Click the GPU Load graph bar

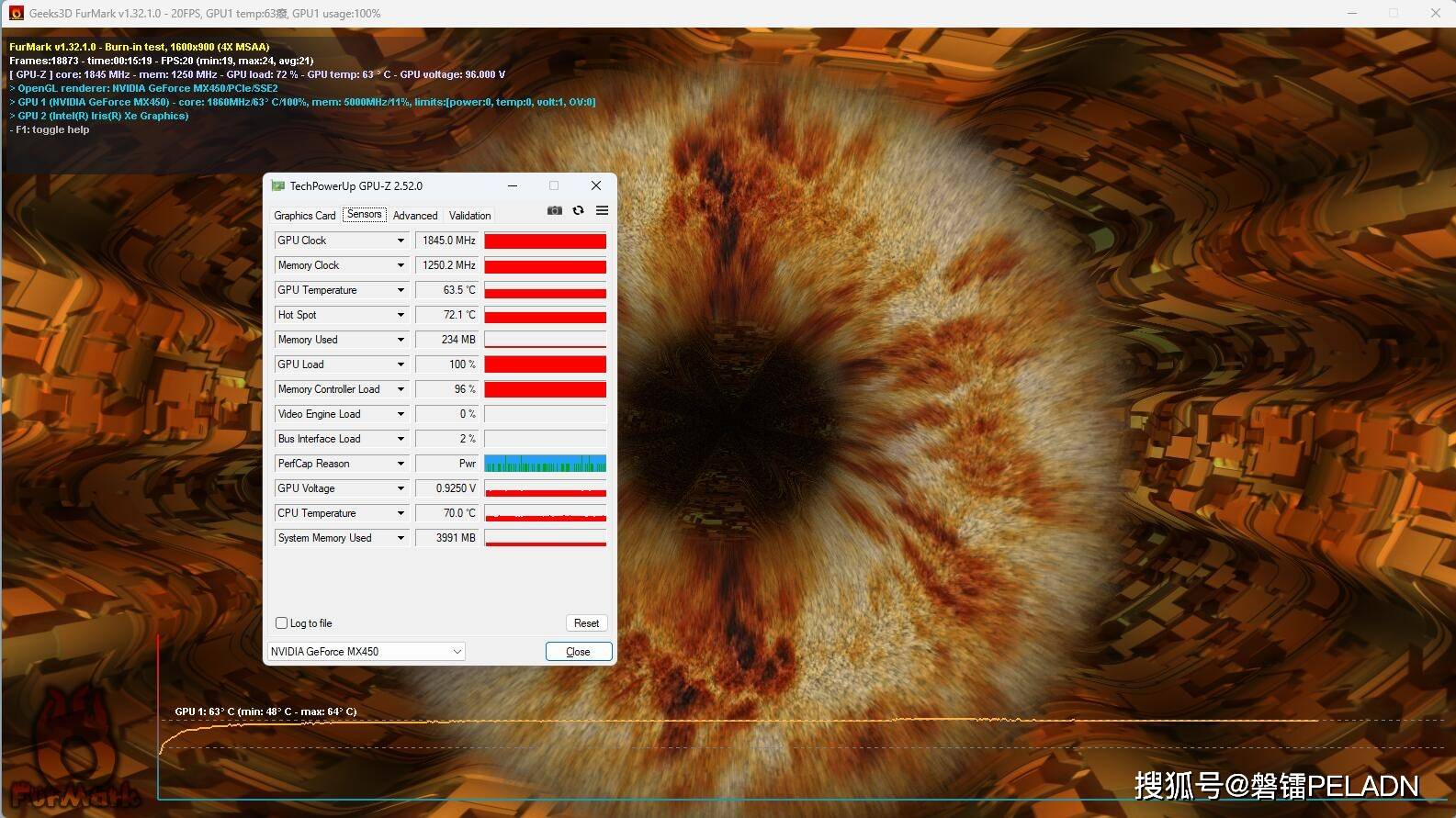click(x=546, y=364)
